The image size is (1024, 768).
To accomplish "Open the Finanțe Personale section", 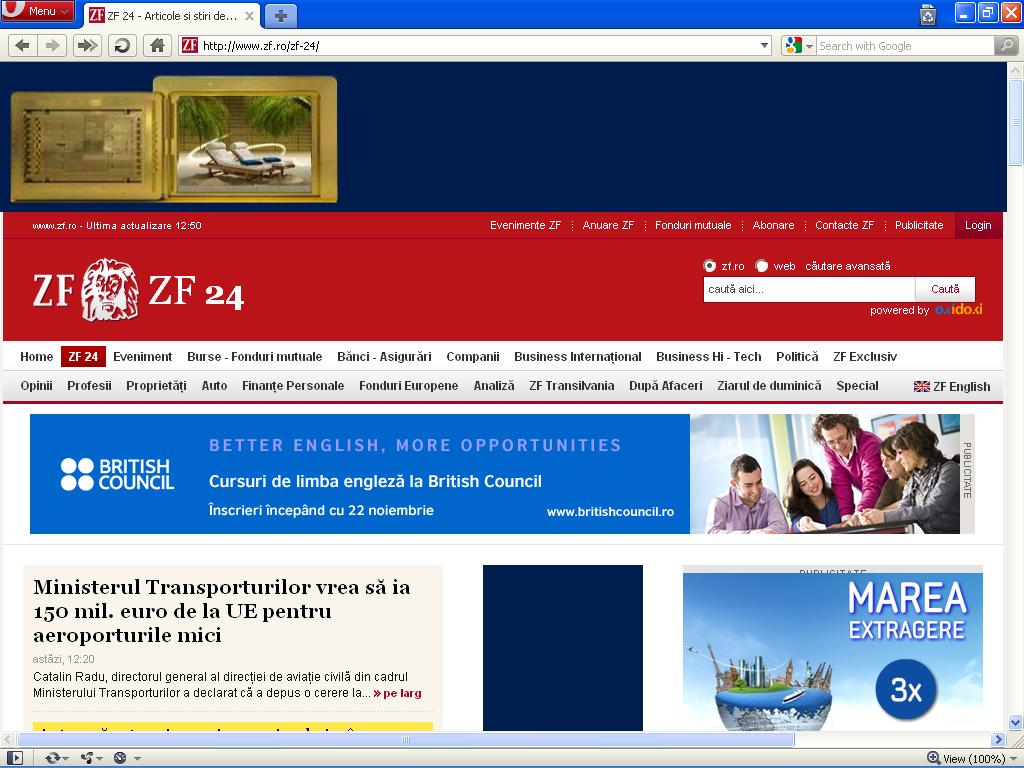I will [293, 386].
